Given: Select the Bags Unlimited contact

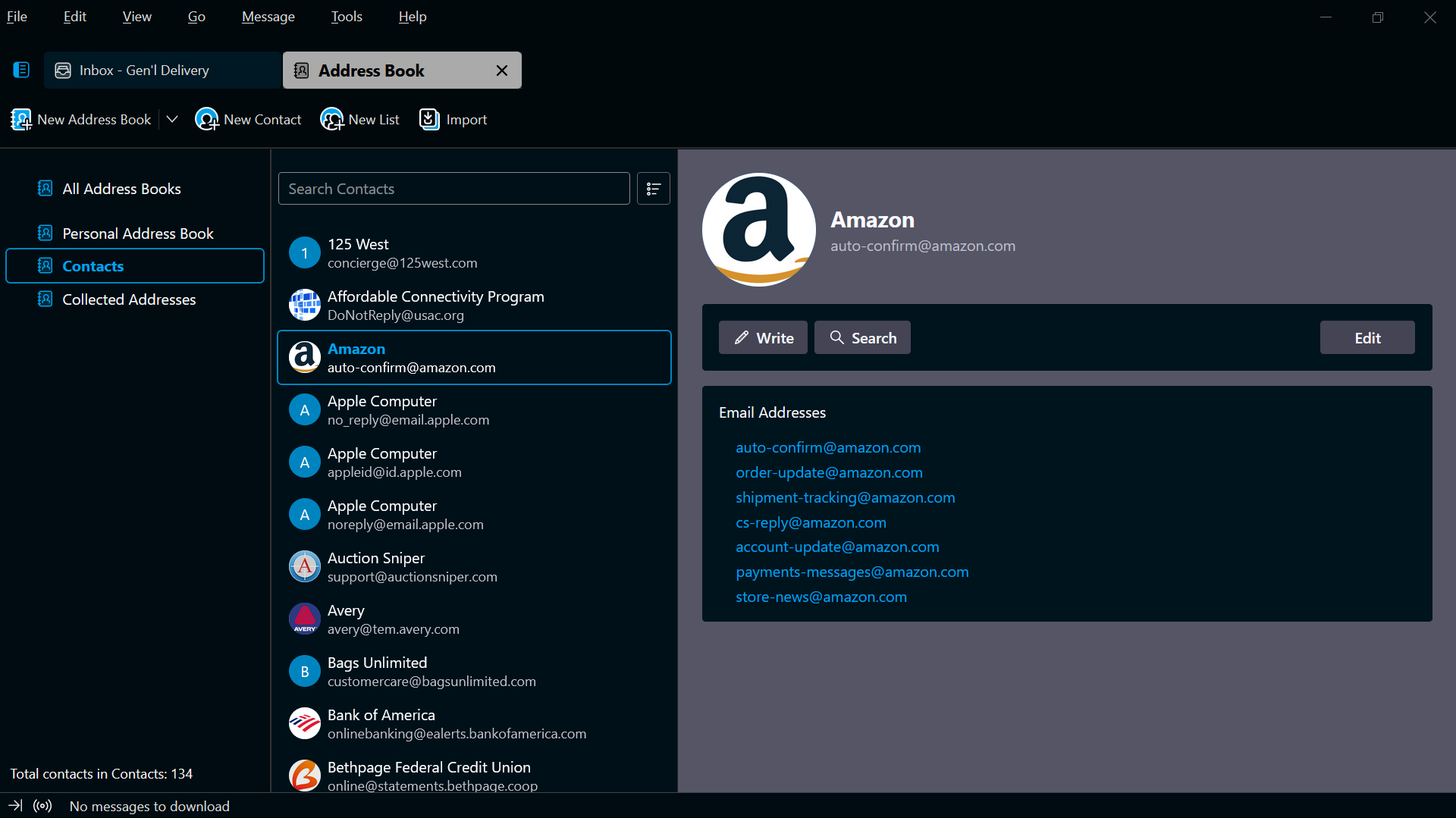Looking at the screenshot, I should [474, 672].
